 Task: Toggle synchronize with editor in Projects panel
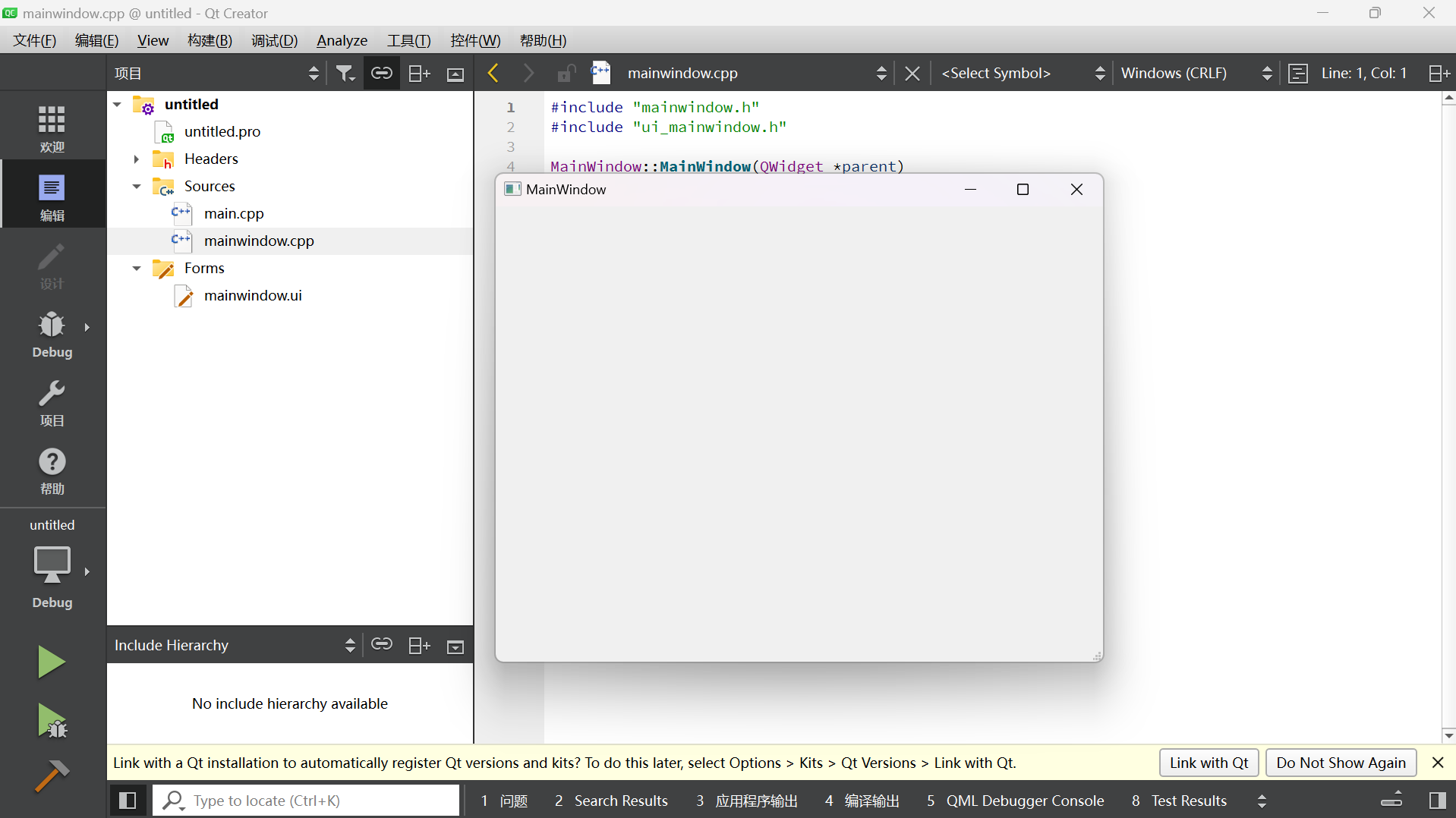click(381, 73)
